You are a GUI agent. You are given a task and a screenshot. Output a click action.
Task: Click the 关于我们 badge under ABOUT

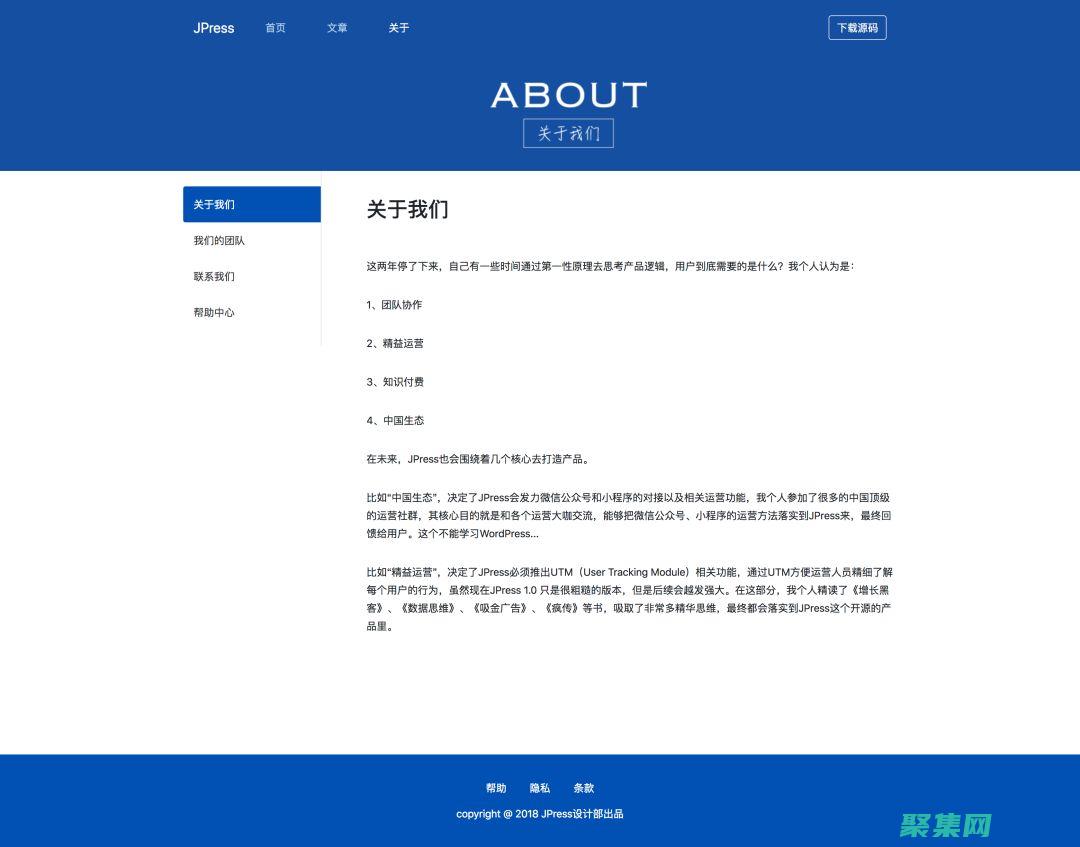tap(567, 133)
